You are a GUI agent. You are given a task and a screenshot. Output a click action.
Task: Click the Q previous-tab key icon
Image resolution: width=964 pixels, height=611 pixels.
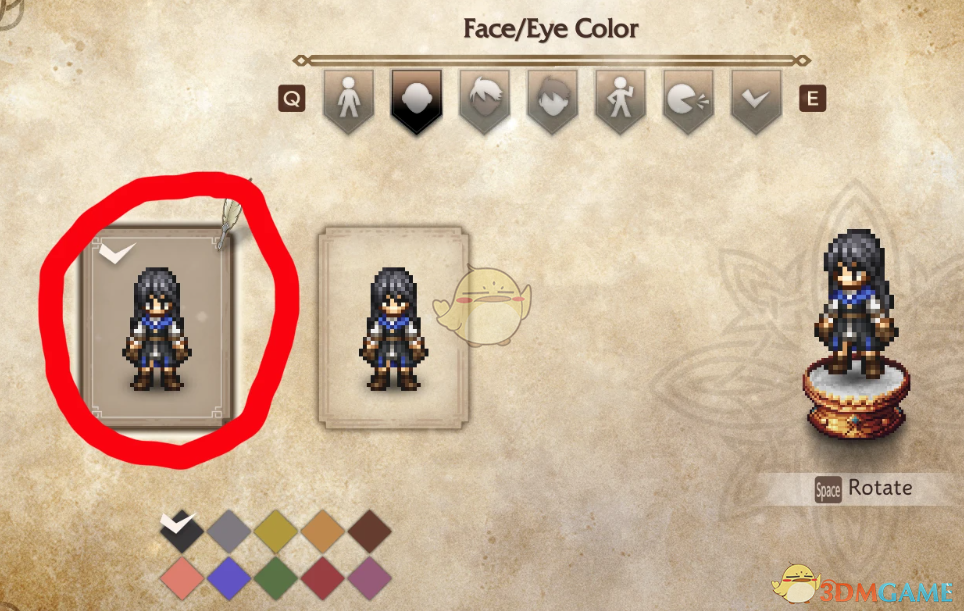pyautogui.click(x=291, y=98)
